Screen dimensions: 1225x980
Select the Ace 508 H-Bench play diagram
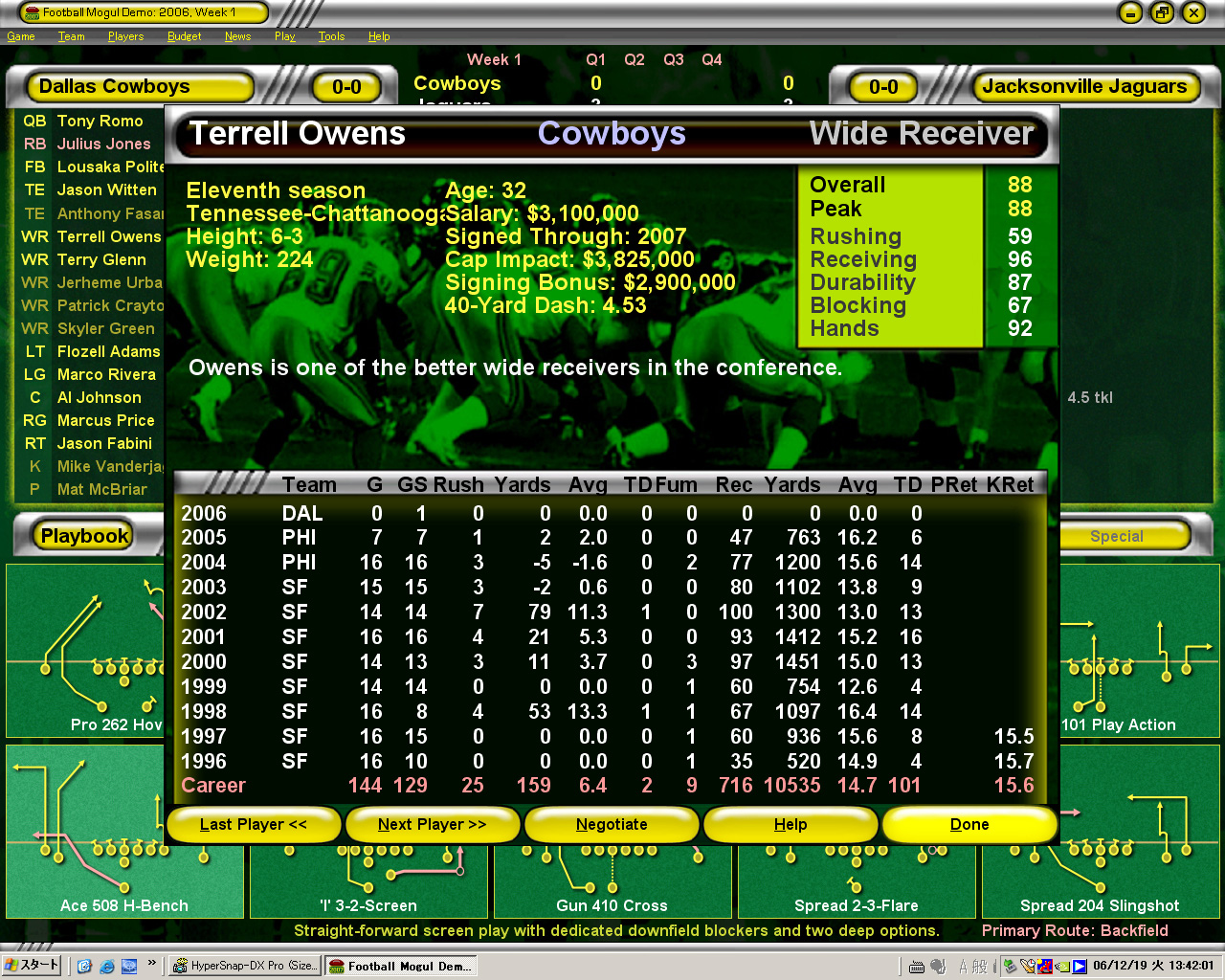(124, 832)
